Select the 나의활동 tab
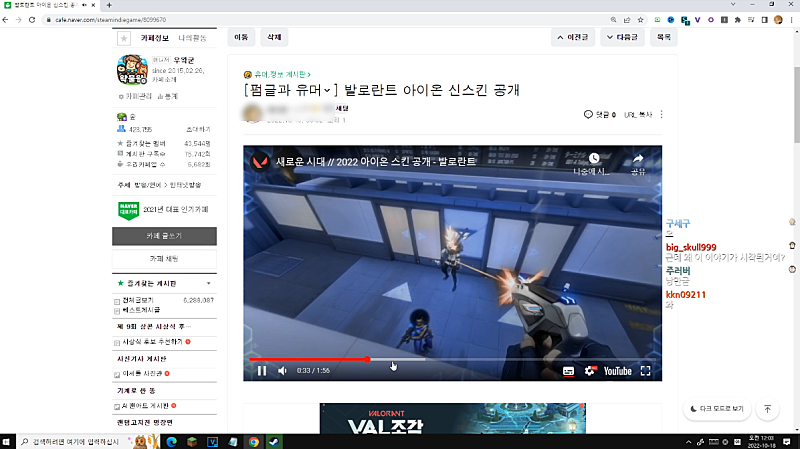 coord(192,38)
